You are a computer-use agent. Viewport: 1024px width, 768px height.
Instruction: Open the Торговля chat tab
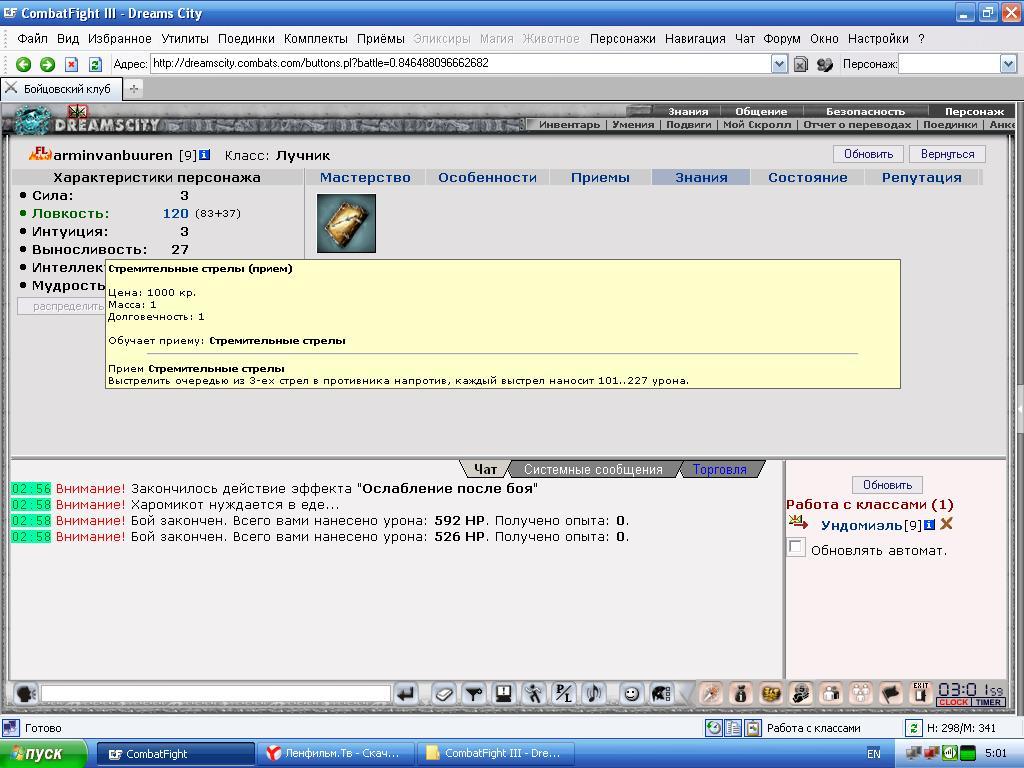[x=719, y=469]
